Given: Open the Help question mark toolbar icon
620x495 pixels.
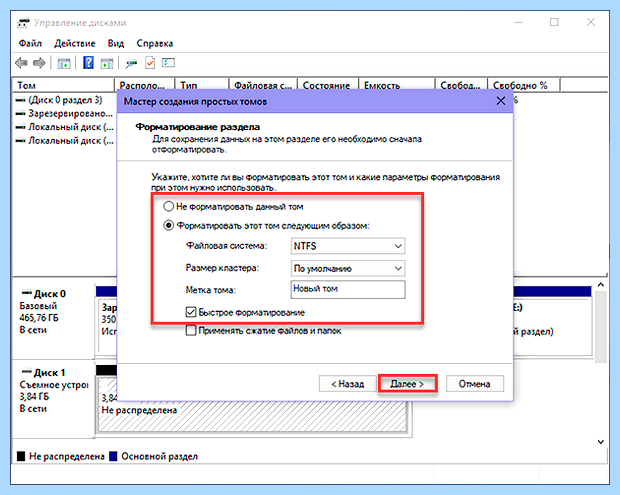Looking at the screenshot, I should coord(88,62).
